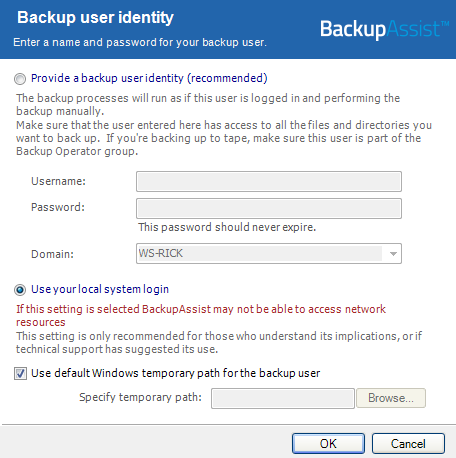Click the 'Provide a backup user identity (recommended)' label
Screen dimensions: 456x458
click(149, 78)
